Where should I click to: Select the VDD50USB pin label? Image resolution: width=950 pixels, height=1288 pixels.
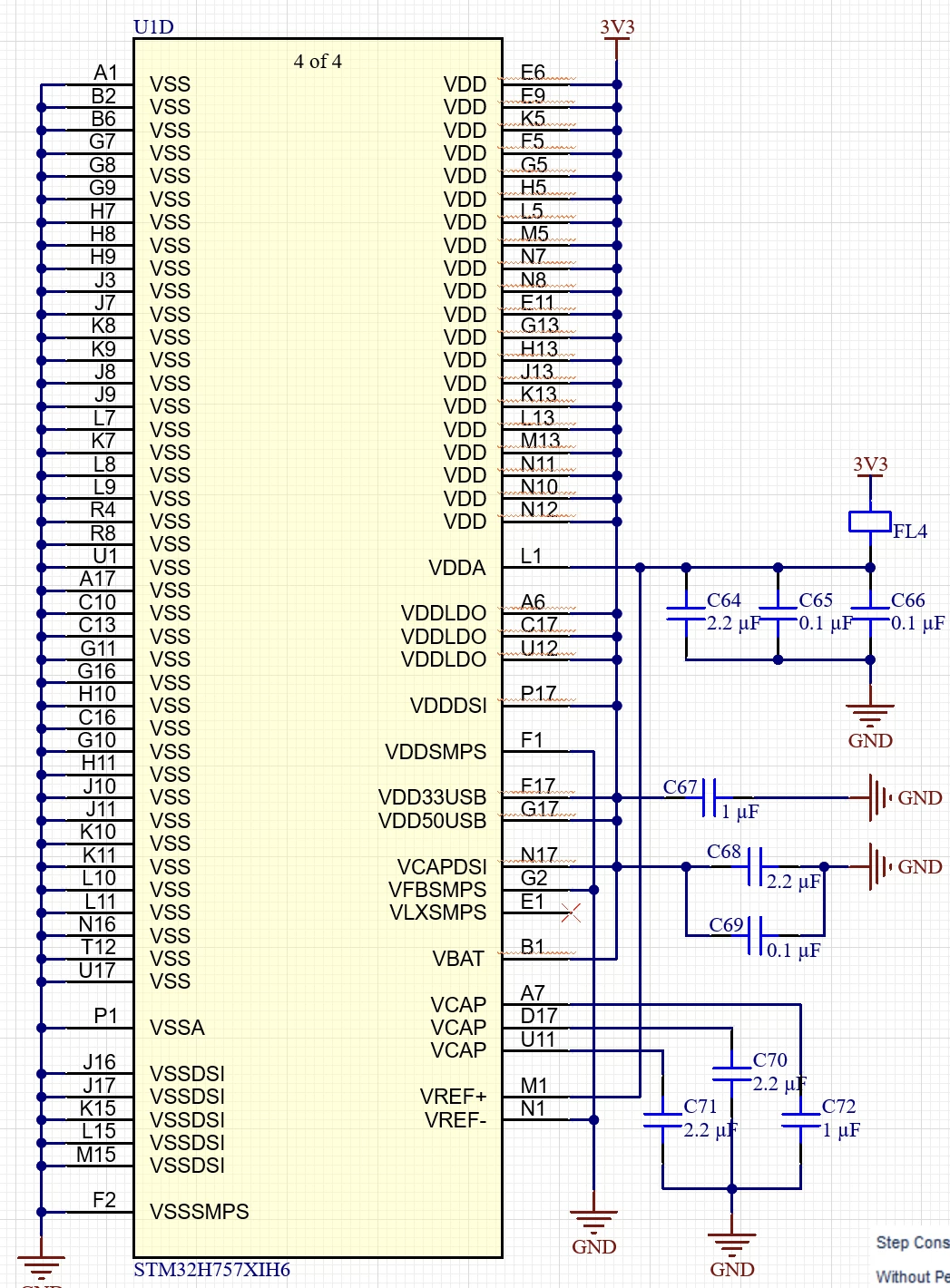click(x=433, y=821)
